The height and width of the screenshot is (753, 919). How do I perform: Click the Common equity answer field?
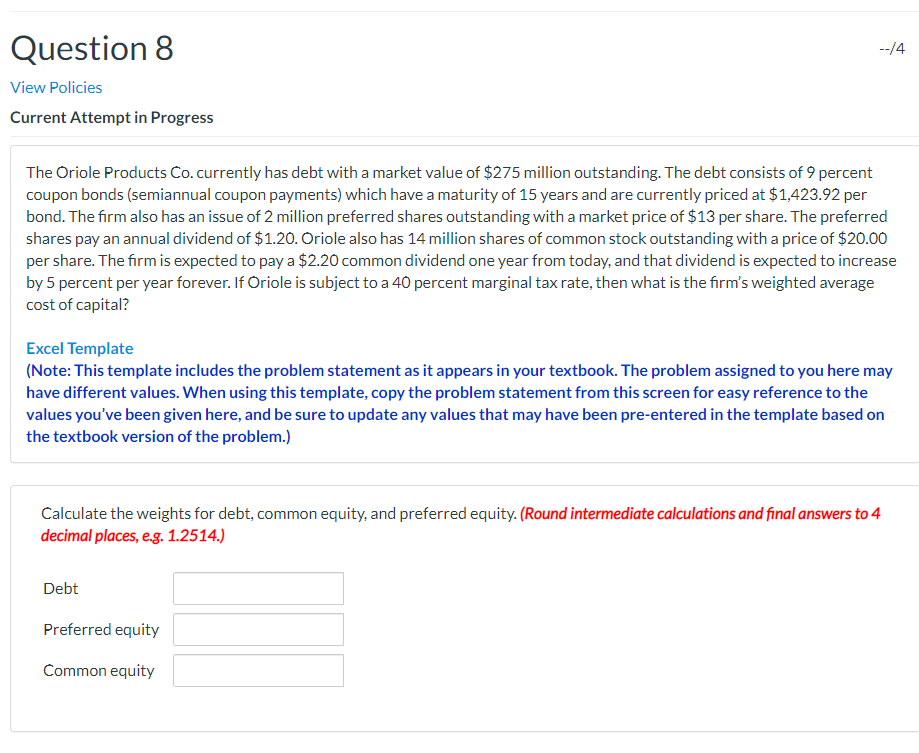[x=257, y=670]
